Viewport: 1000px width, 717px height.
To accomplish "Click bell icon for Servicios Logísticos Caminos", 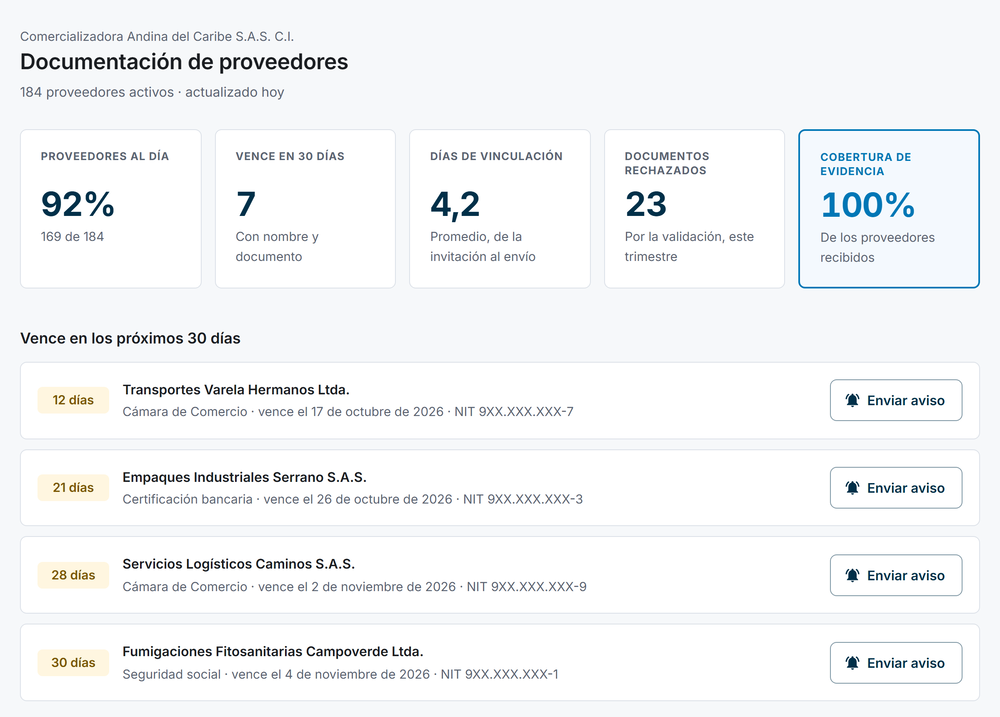I will pyautogui.click(x=852, y=575).
